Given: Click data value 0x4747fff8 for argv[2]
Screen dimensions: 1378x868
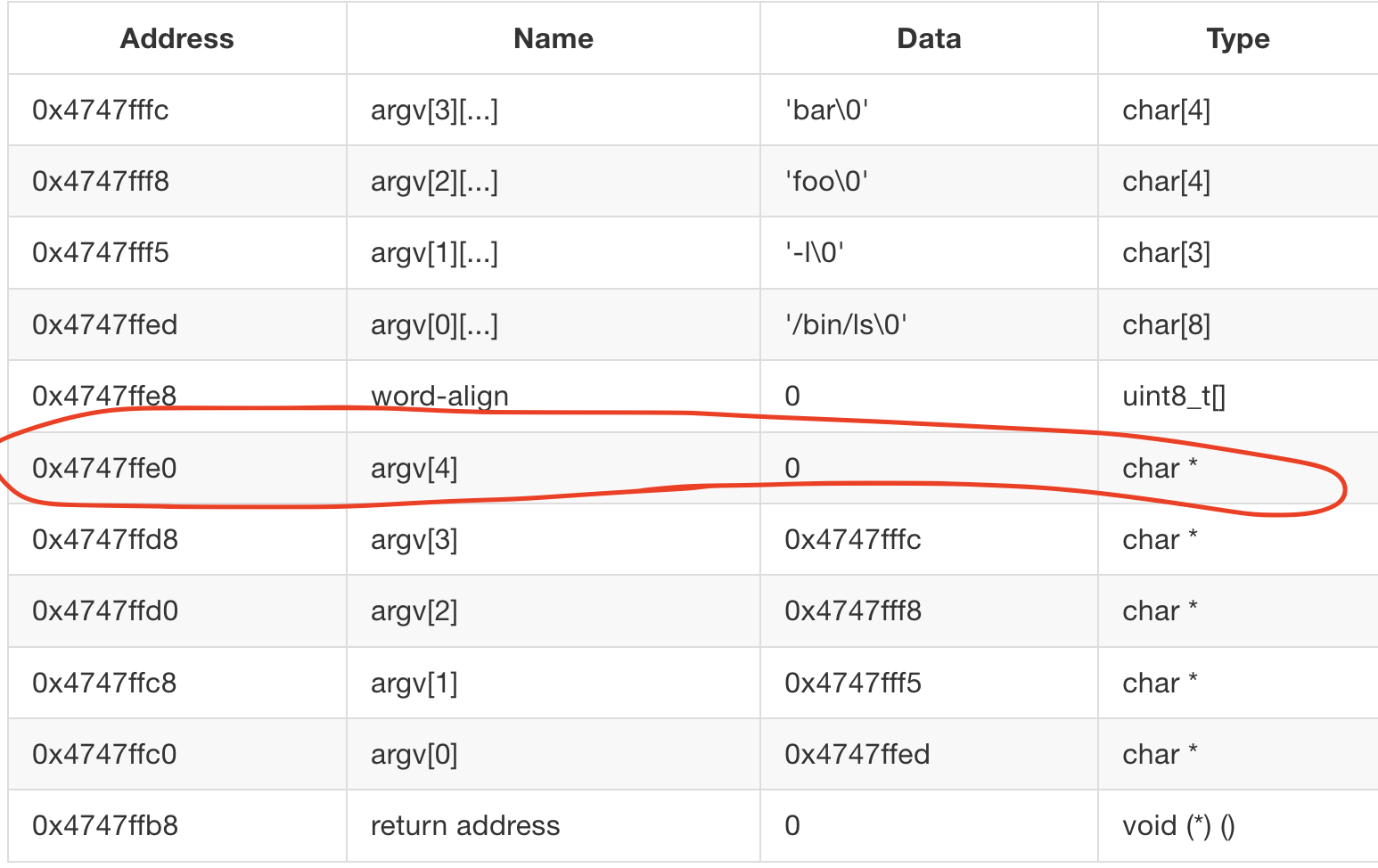Looking at the screenshot, I should (x=853, y=610).
